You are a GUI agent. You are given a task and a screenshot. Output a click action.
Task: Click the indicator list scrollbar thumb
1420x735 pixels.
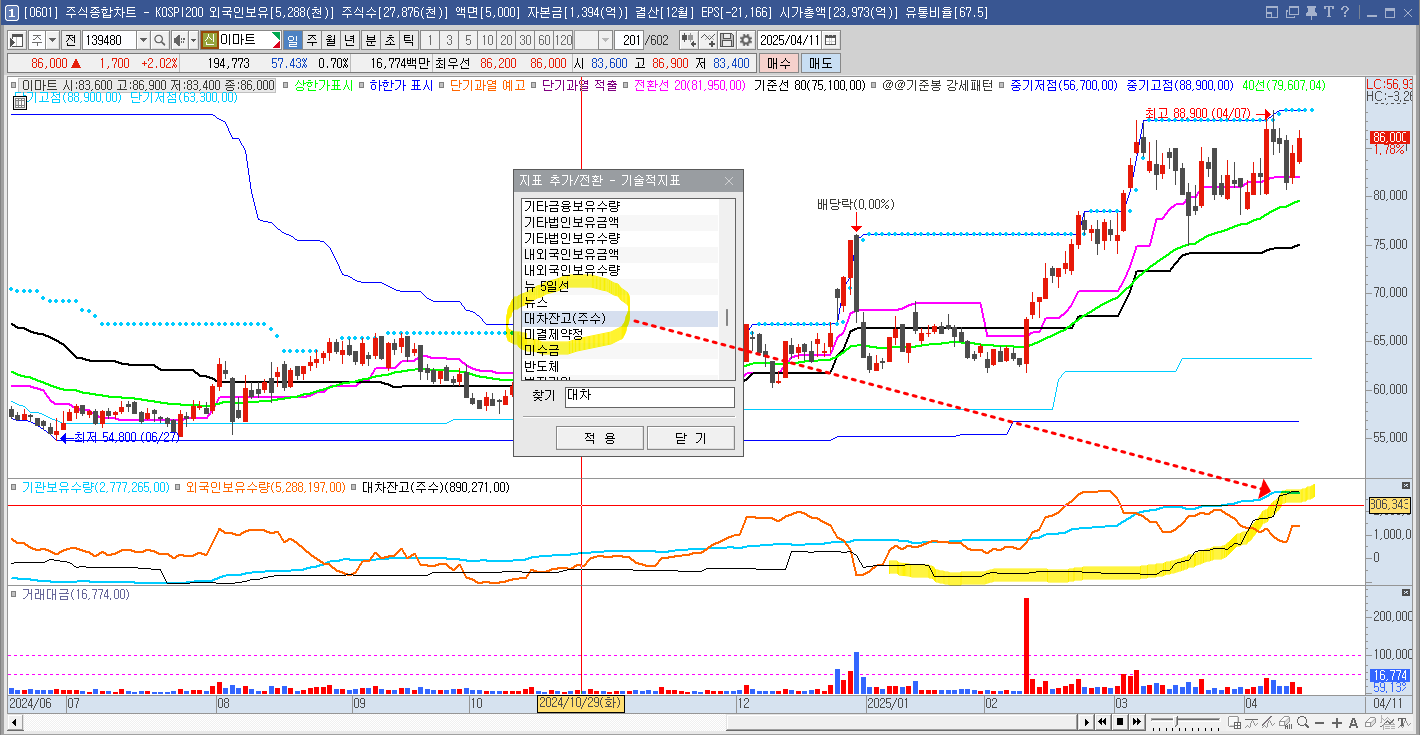pyautogui.click(x=727, y=317)
